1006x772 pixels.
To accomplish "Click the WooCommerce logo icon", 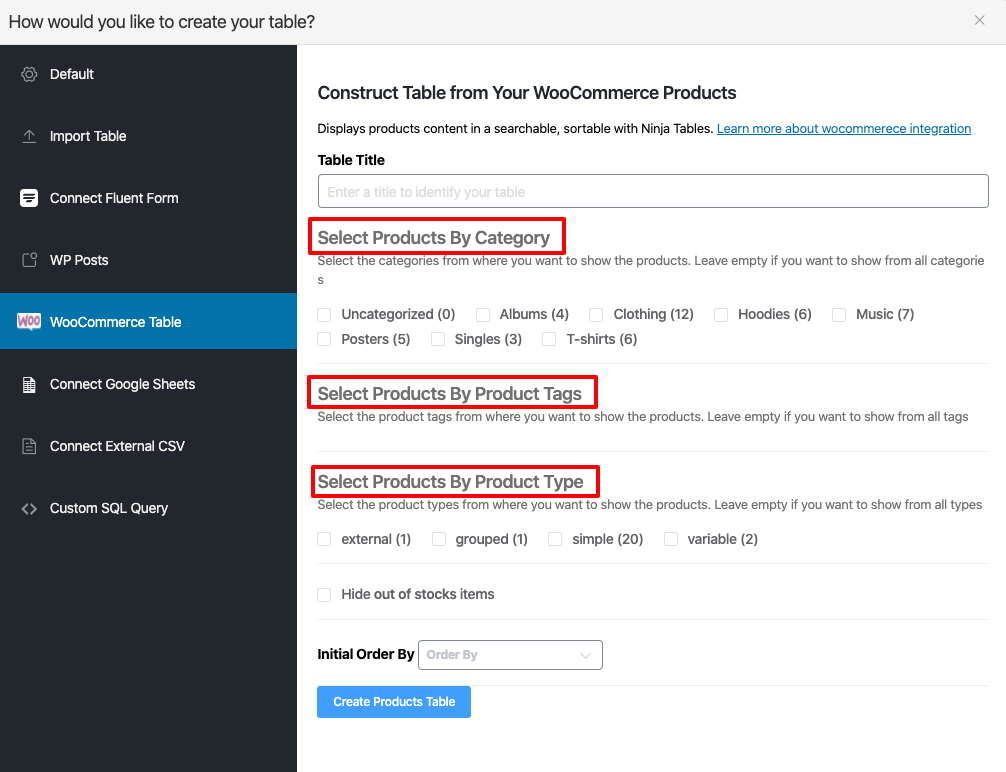I will (x=29, y=322).
